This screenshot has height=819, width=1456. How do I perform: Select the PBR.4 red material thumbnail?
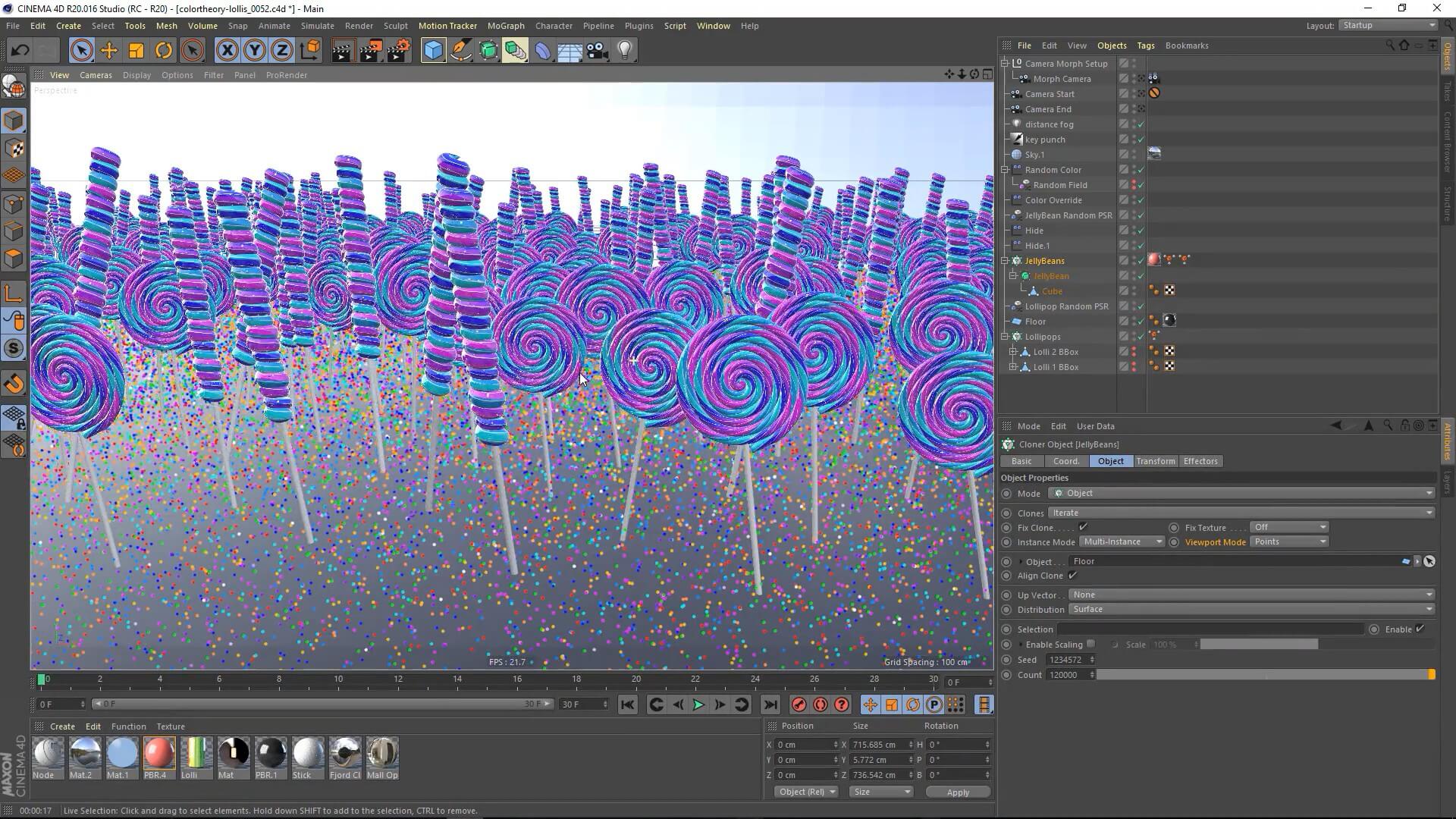click(158, 754)
